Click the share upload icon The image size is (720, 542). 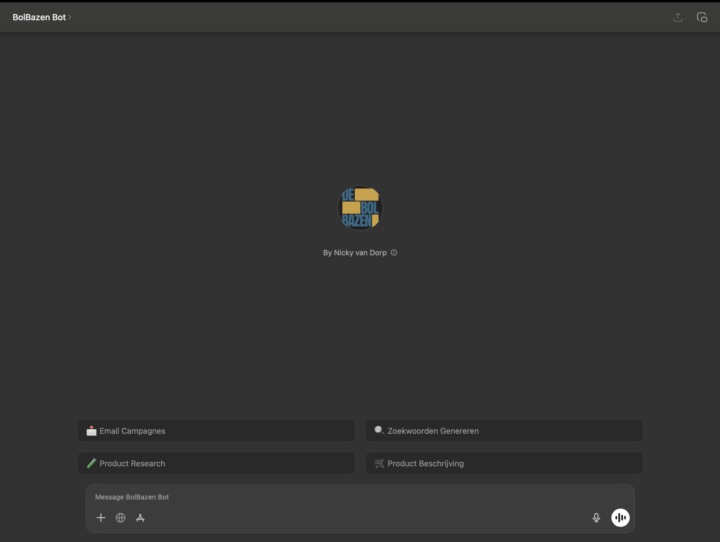coord(678,17)
